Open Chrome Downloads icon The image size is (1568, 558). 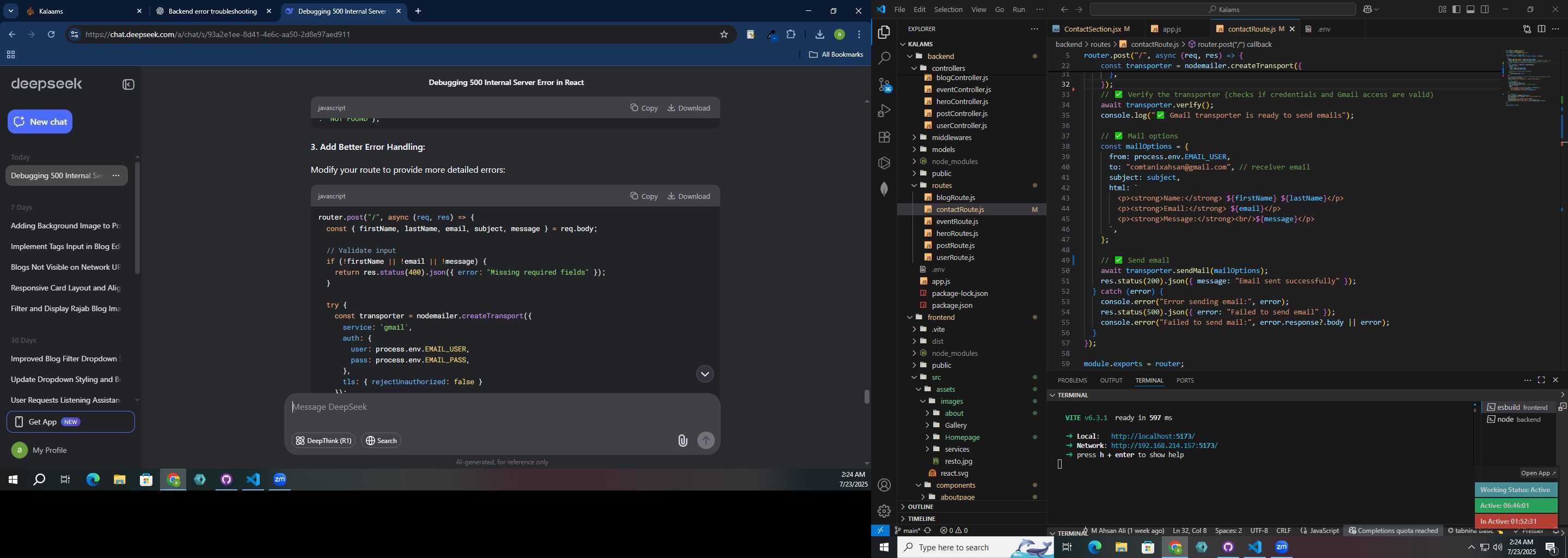pos(819,35)
